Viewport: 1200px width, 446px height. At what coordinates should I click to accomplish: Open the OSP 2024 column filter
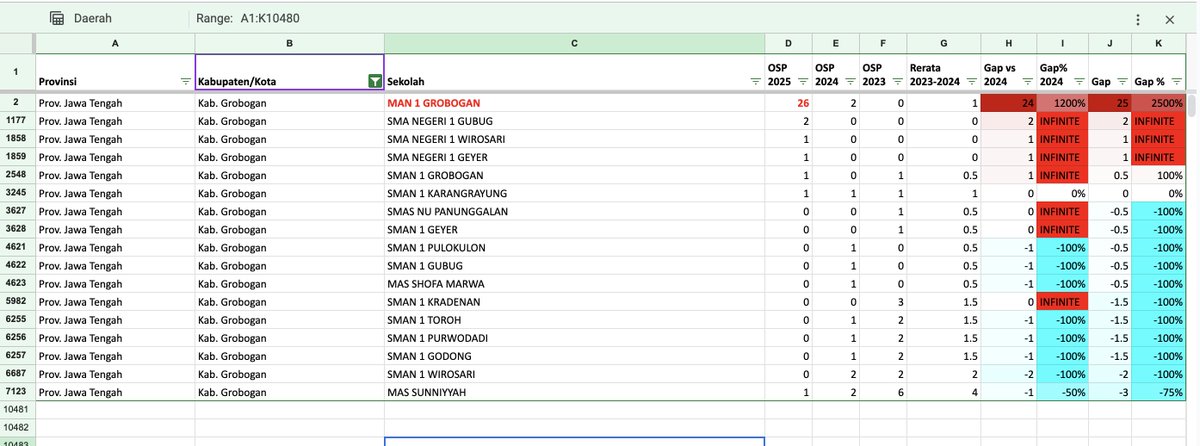[850, 81]
